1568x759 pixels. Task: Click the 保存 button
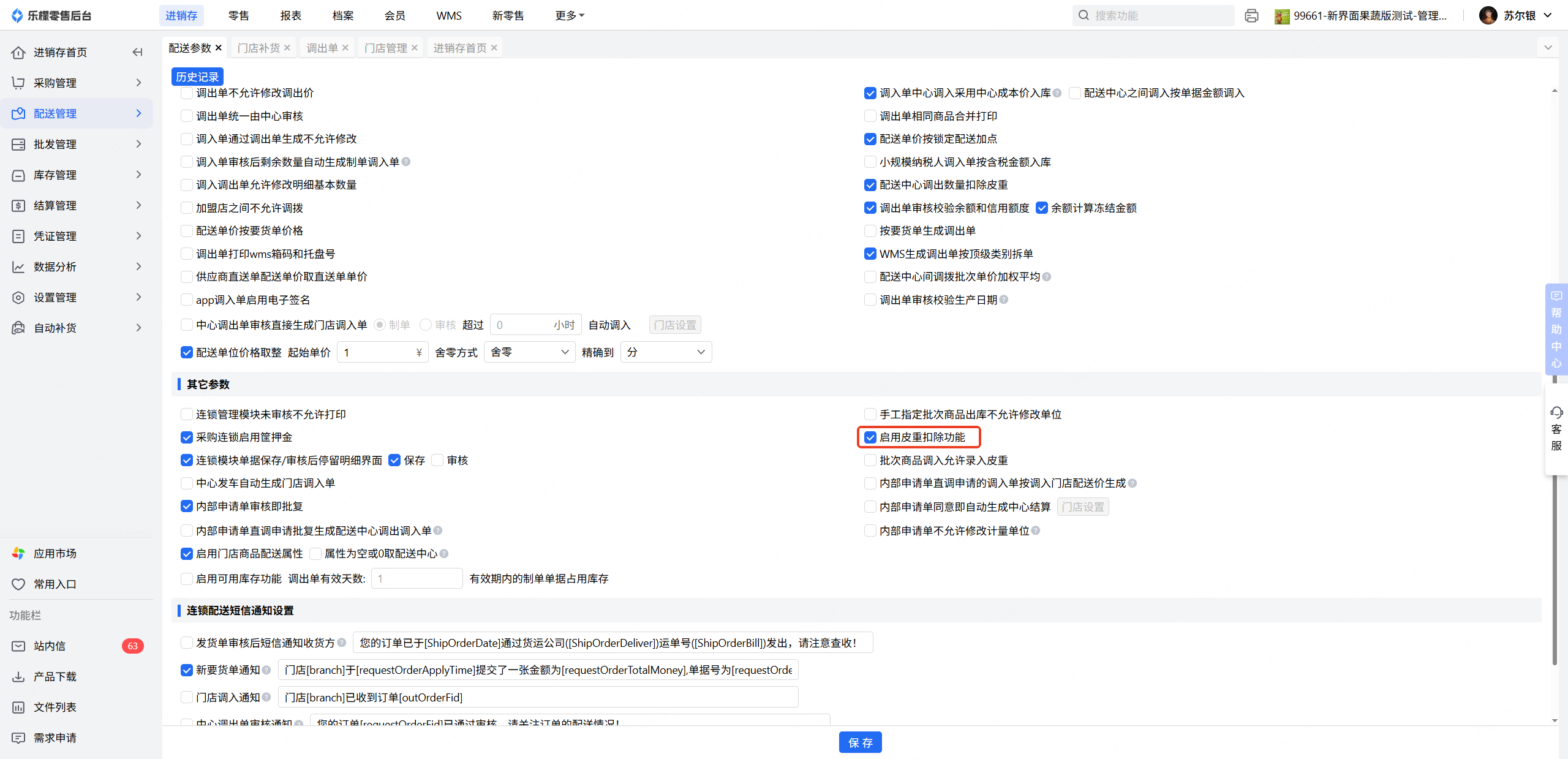pyautogui.click(x=860, y=742)
